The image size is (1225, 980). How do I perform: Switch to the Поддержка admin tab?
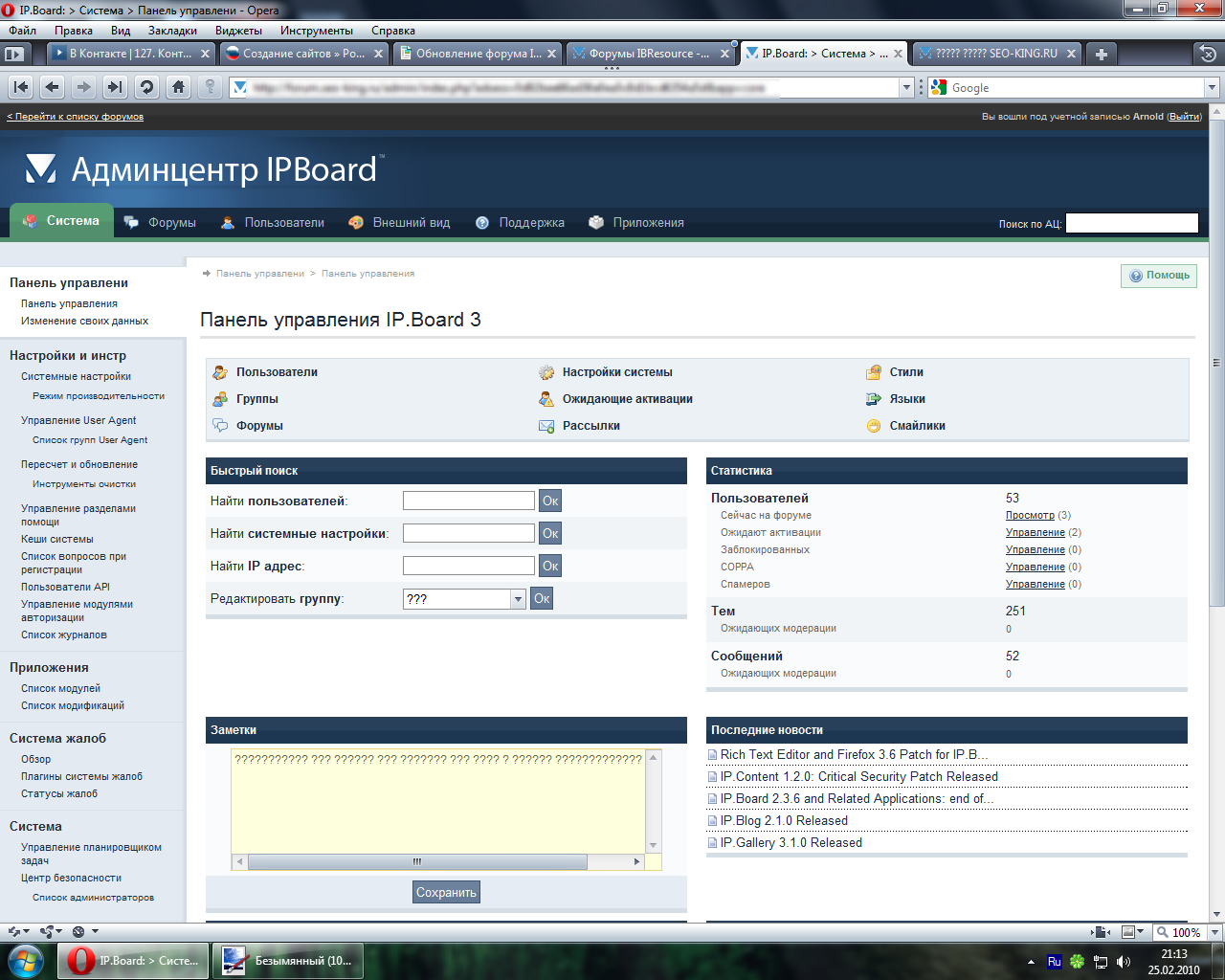pos(520,222)
